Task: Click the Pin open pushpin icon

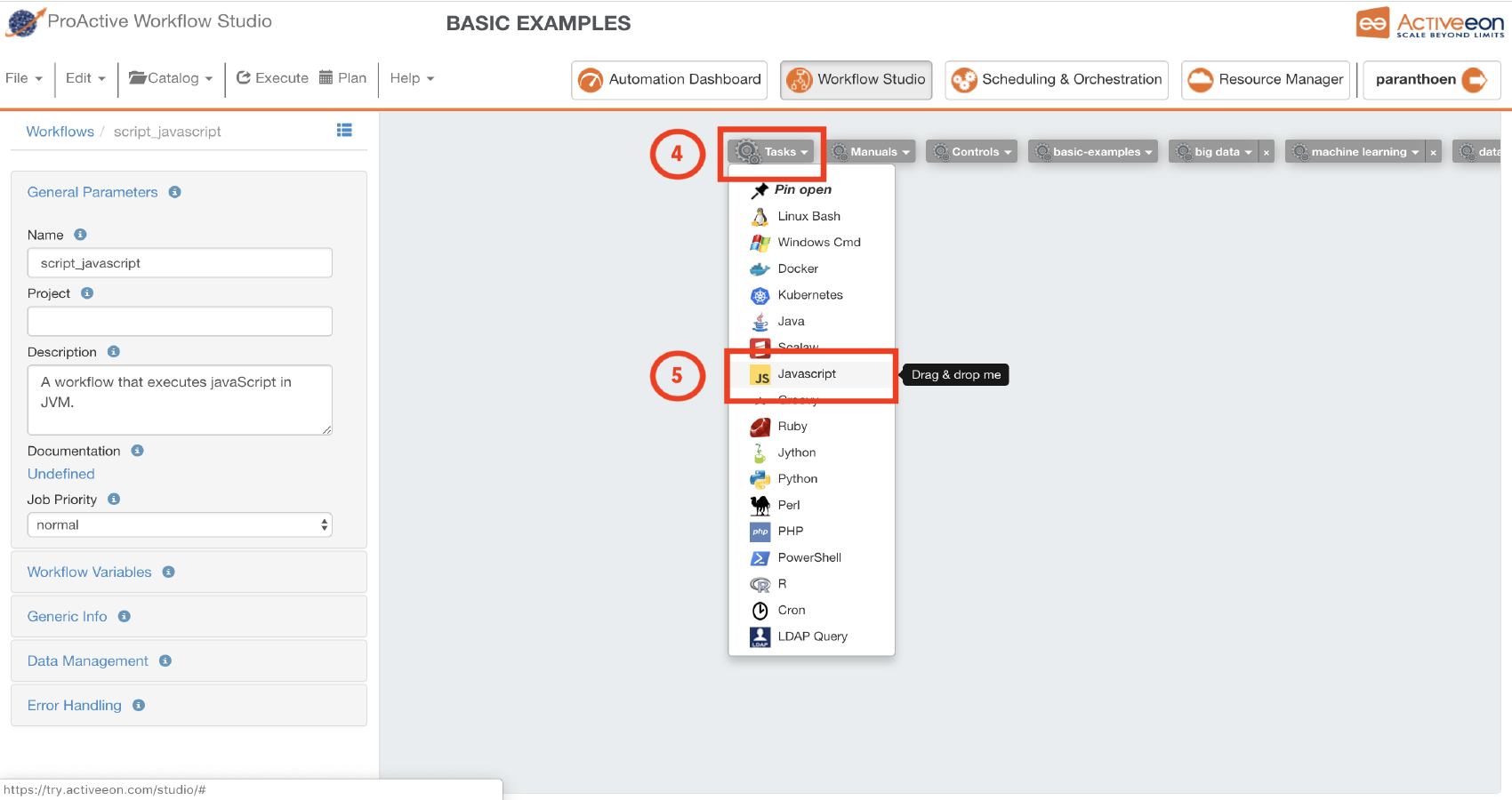Action: (x=760, y=190)
